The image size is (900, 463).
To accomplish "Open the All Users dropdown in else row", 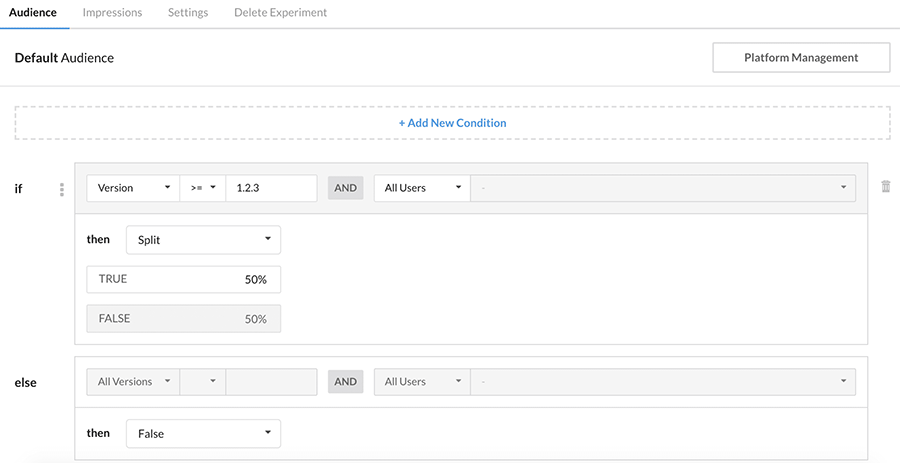I will pos(422,381).
